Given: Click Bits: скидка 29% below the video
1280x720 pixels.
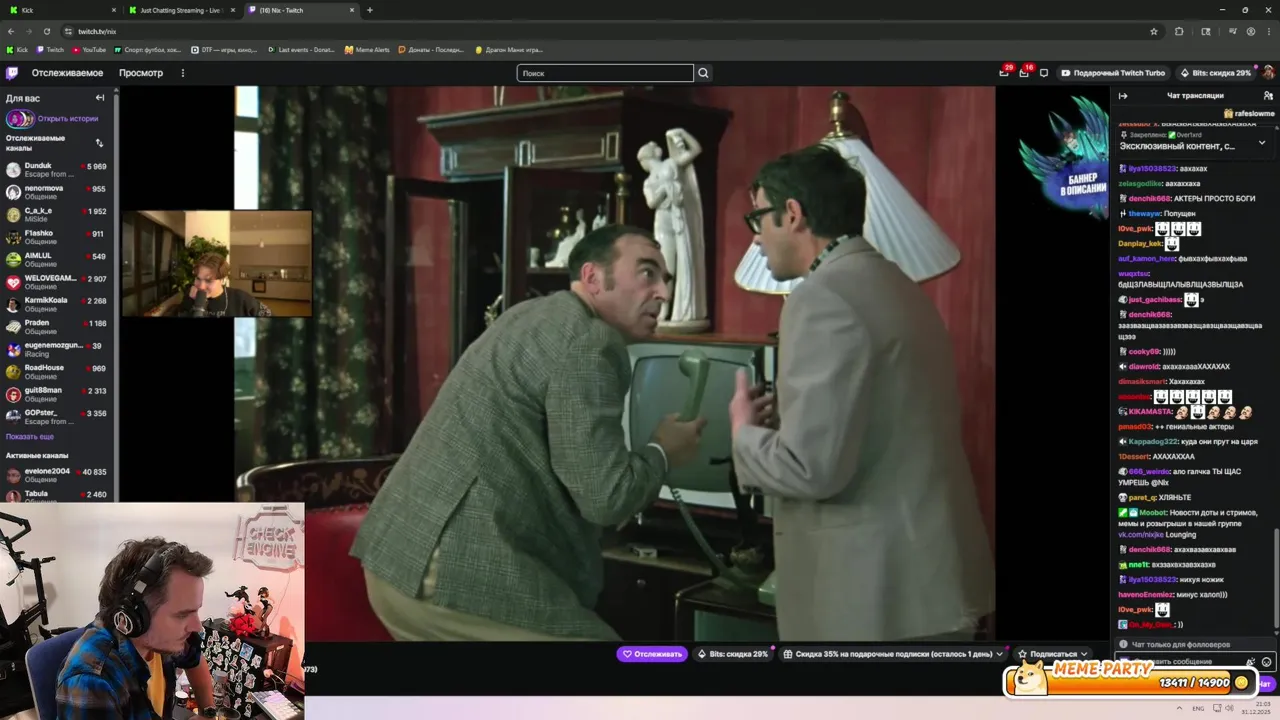Looking at the screenshot, I should (733, 654).
